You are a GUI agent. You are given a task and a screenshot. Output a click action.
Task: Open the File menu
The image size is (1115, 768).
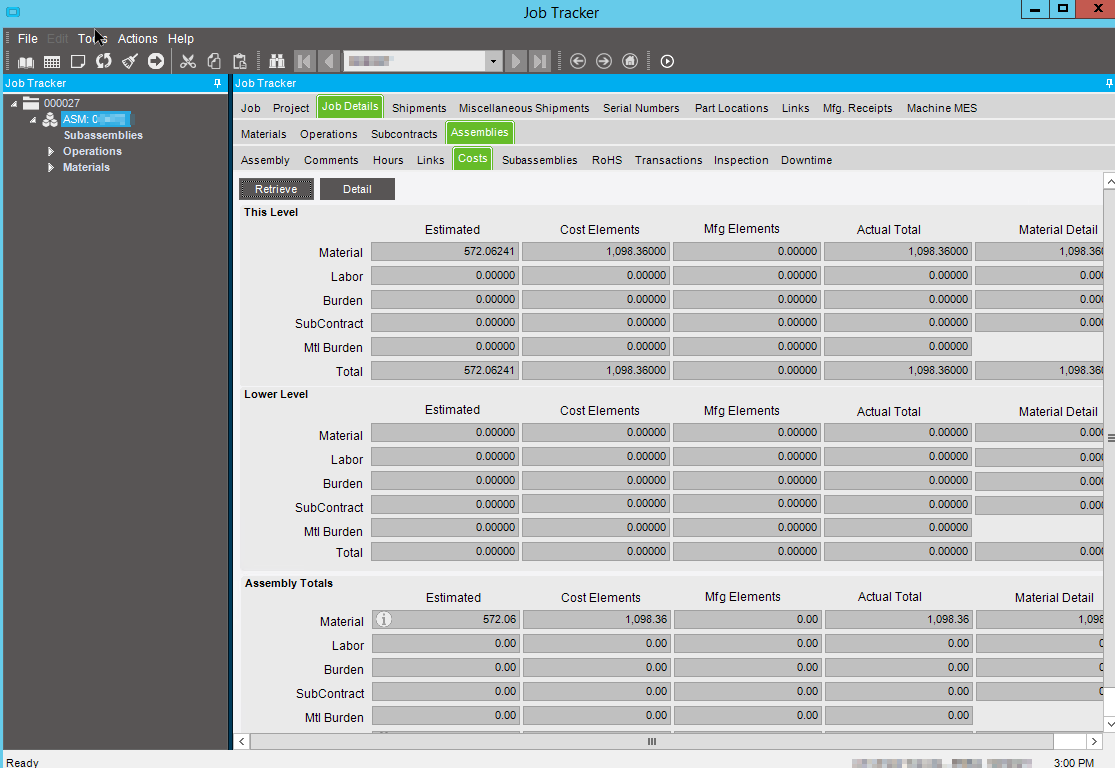pos(28,38)
